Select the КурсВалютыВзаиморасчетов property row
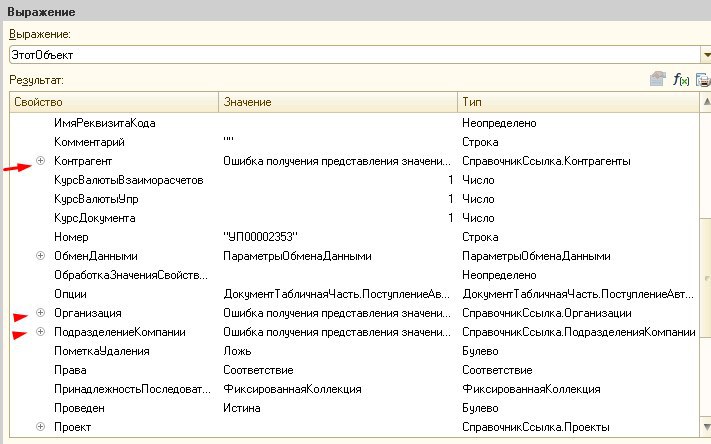 [x=355, y=180]
